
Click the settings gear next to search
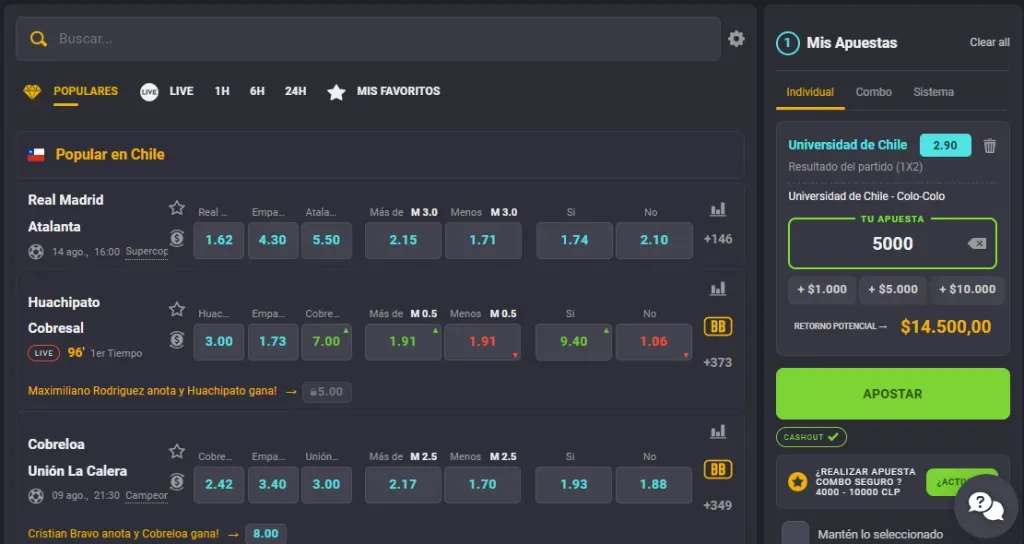(x=736, y=39)
